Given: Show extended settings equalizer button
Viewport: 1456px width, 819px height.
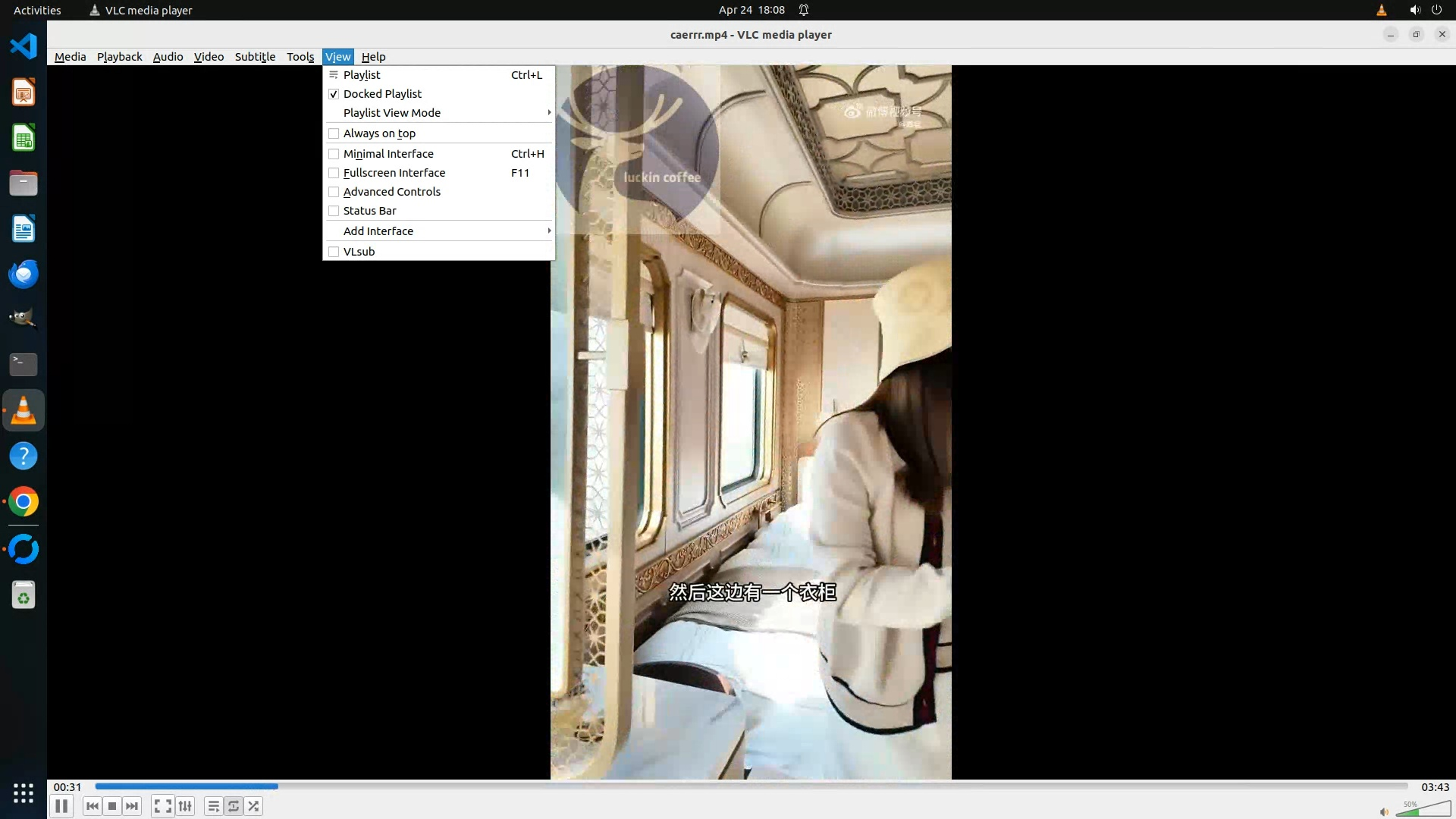Looking at the screenshot, I should click(185, 806).
